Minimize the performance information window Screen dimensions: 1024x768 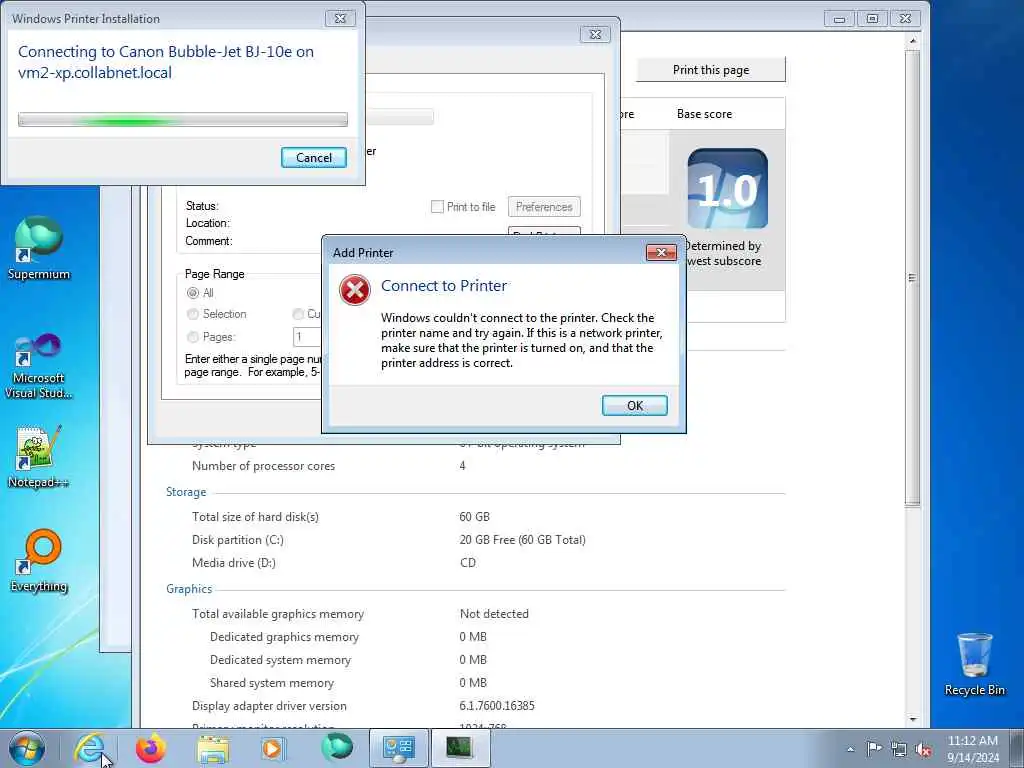839,19
